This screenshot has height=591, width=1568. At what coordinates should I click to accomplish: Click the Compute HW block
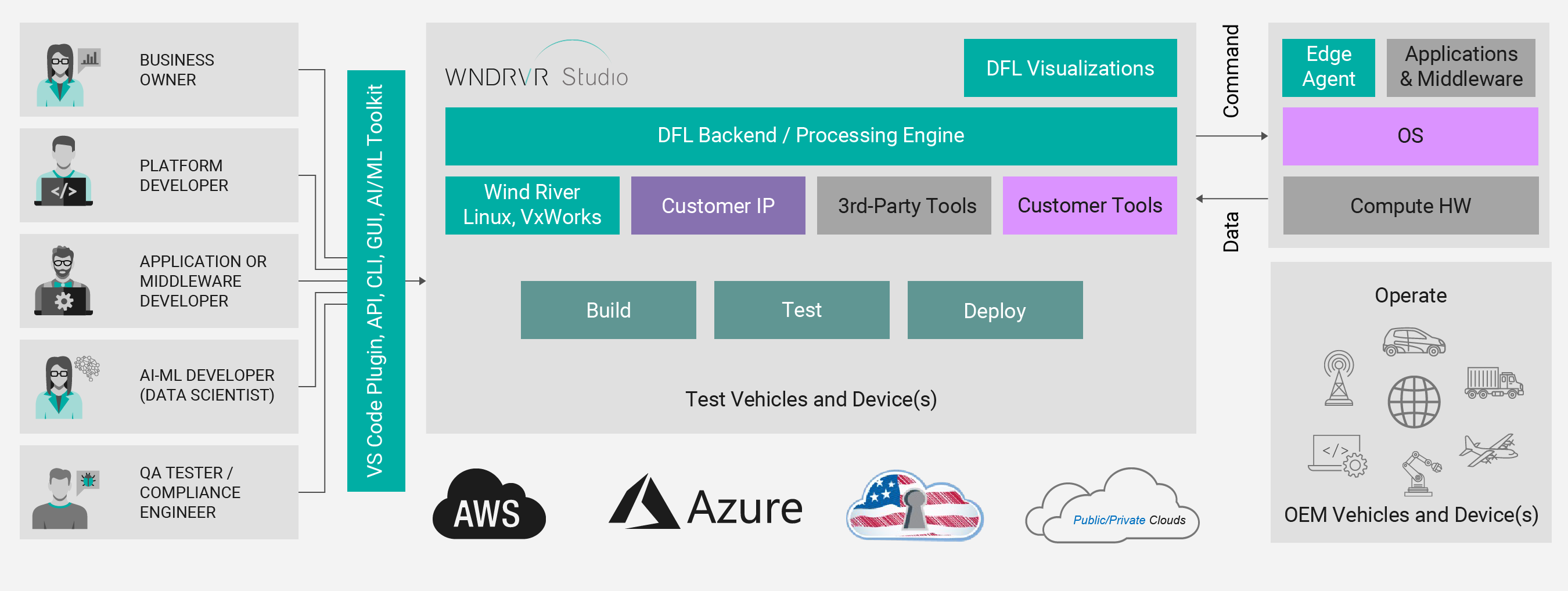coord(1411,206)
